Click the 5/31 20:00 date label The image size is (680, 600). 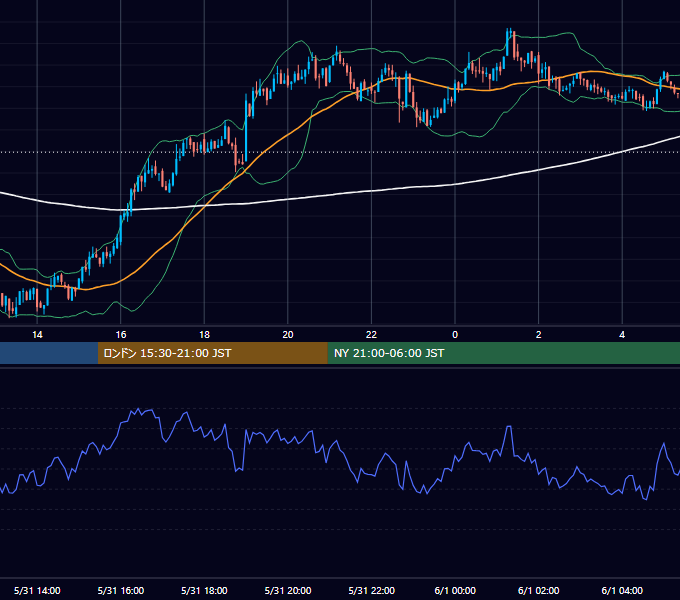tap(288, 590)
